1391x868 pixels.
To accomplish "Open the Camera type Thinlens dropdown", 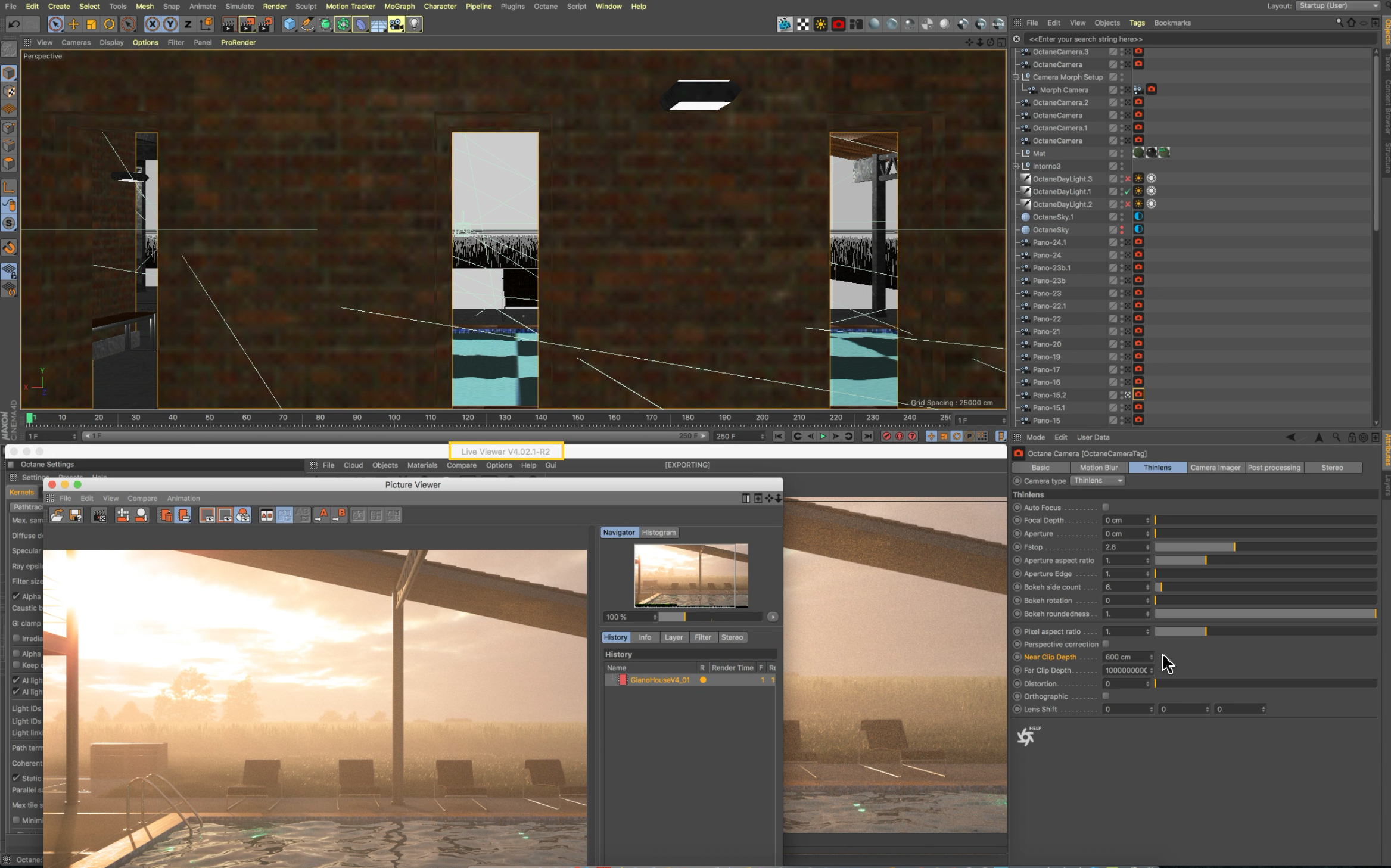I will tap(1097, 481).
